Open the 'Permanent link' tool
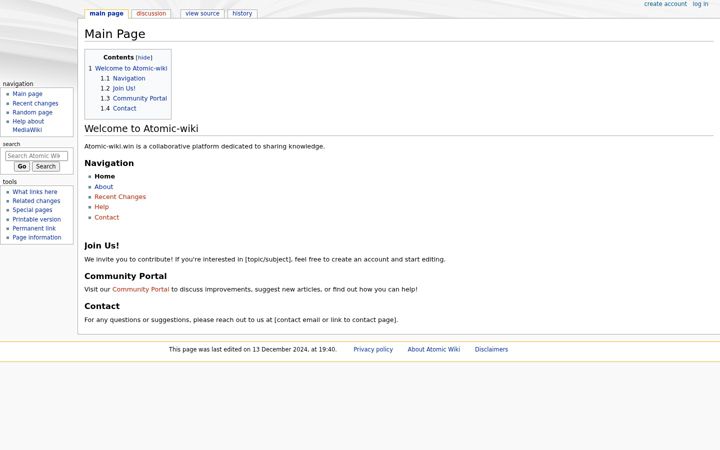This screenshot has width=720, height=450. point(34,228)
